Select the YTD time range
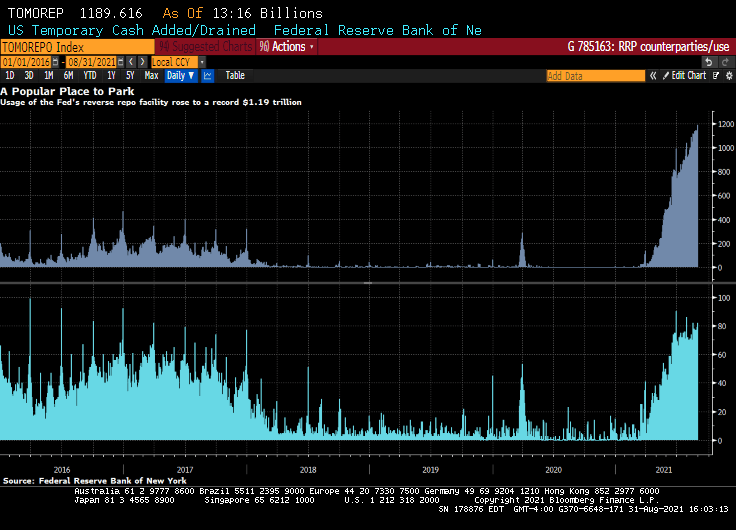 click(x=90, y=76)
